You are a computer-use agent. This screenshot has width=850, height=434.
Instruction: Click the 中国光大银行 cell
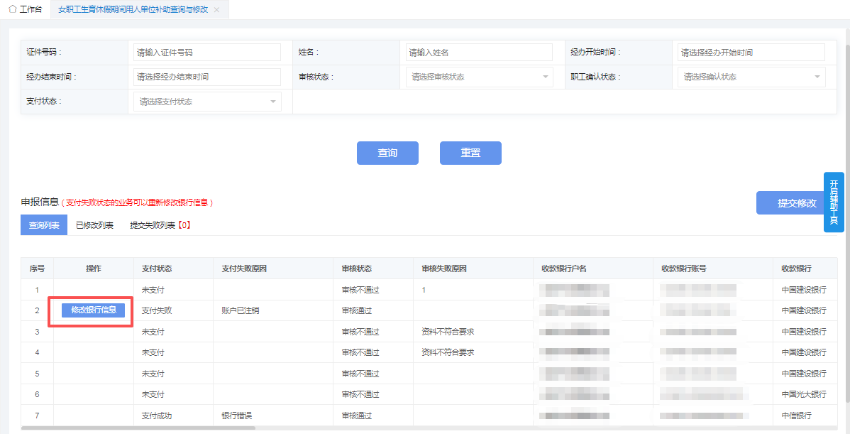pyautogui.click(x=804, y=394)
